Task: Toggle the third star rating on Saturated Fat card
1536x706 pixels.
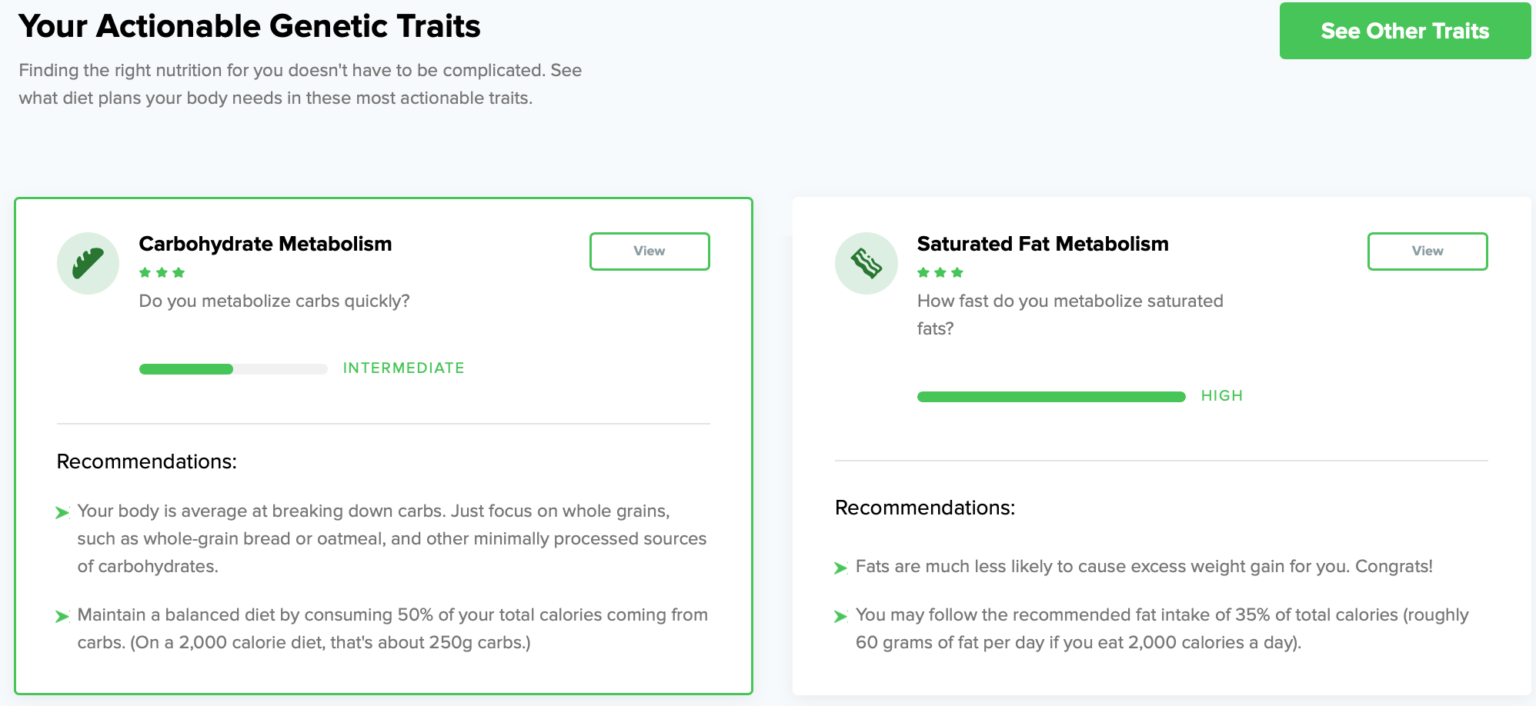Action: point(957,272)
